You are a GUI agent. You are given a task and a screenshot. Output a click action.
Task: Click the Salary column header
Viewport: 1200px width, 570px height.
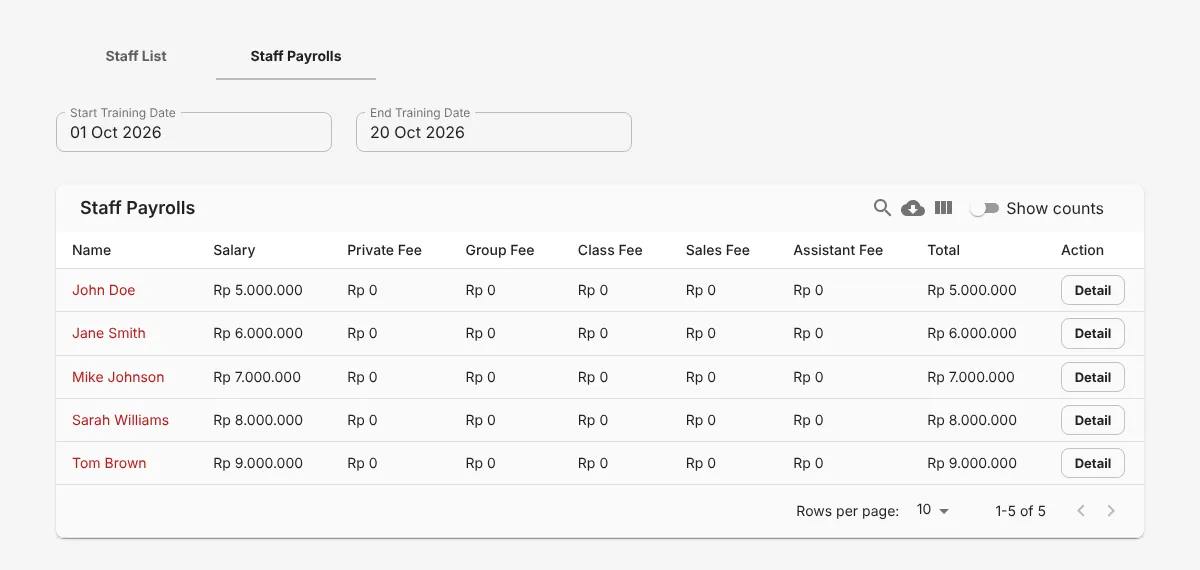point(234,250)
